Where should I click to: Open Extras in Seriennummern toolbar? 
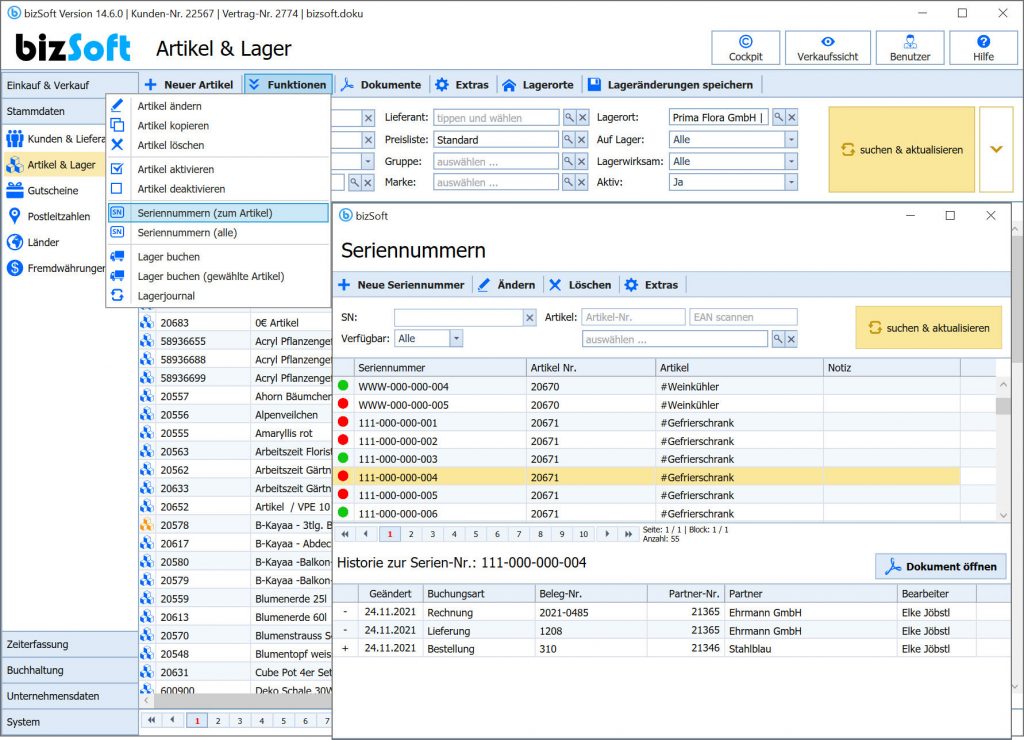tap(652, 285)
